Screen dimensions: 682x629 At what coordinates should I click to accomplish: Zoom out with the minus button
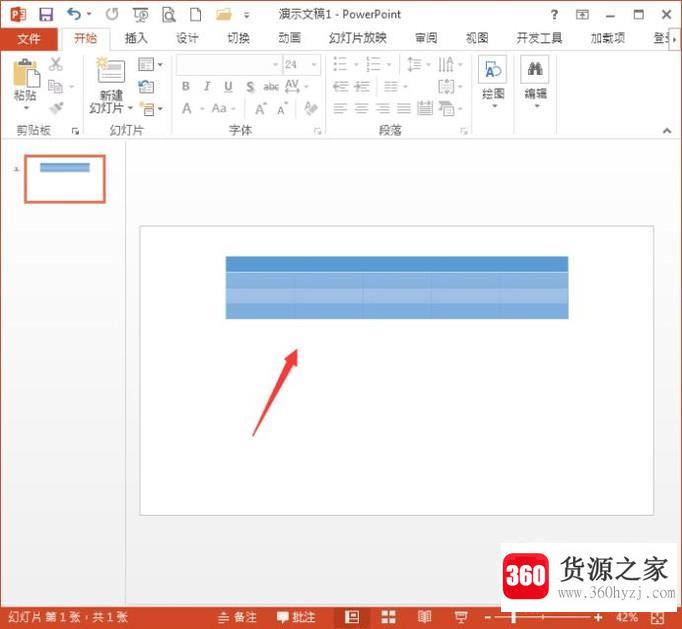[x=488, y=617]
